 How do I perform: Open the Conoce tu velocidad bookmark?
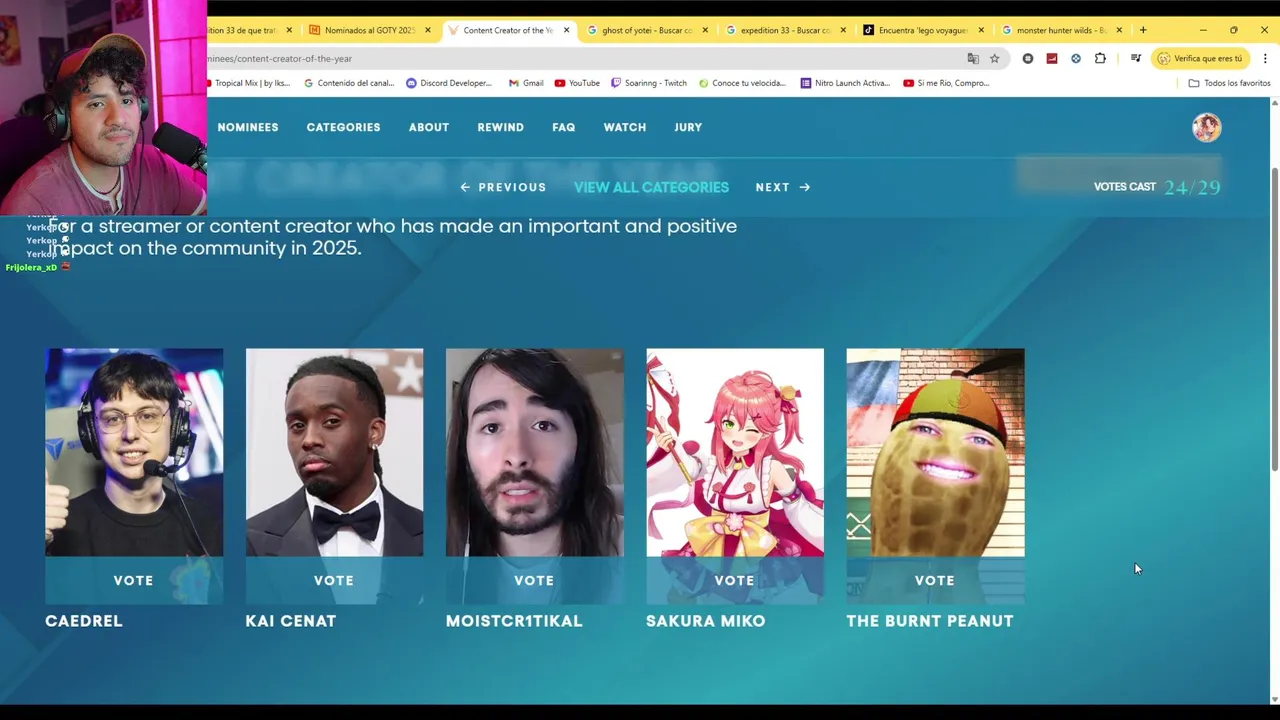tap(743, 83)
